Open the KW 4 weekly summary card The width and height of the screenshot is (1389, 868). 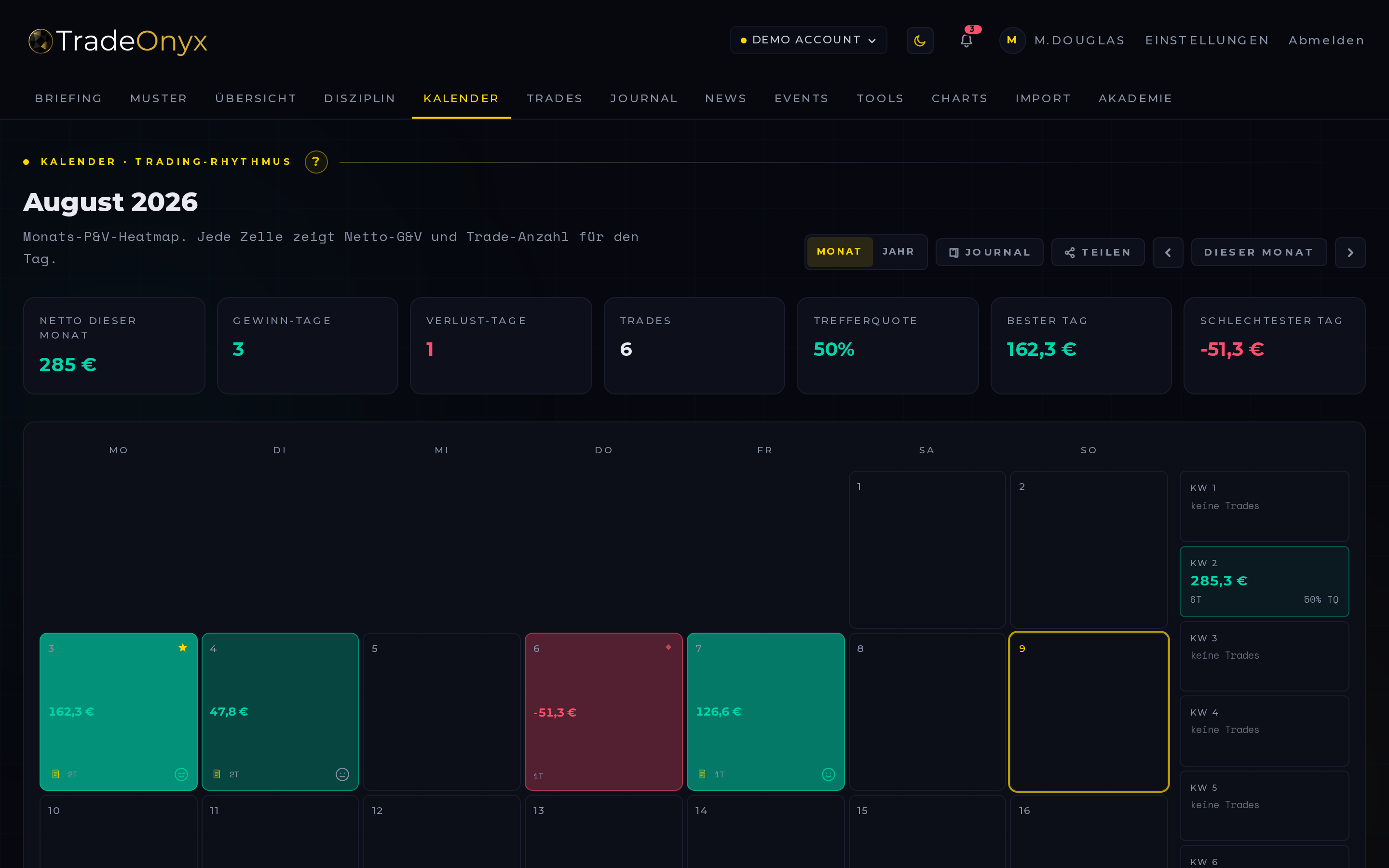tap(1264, 730)
